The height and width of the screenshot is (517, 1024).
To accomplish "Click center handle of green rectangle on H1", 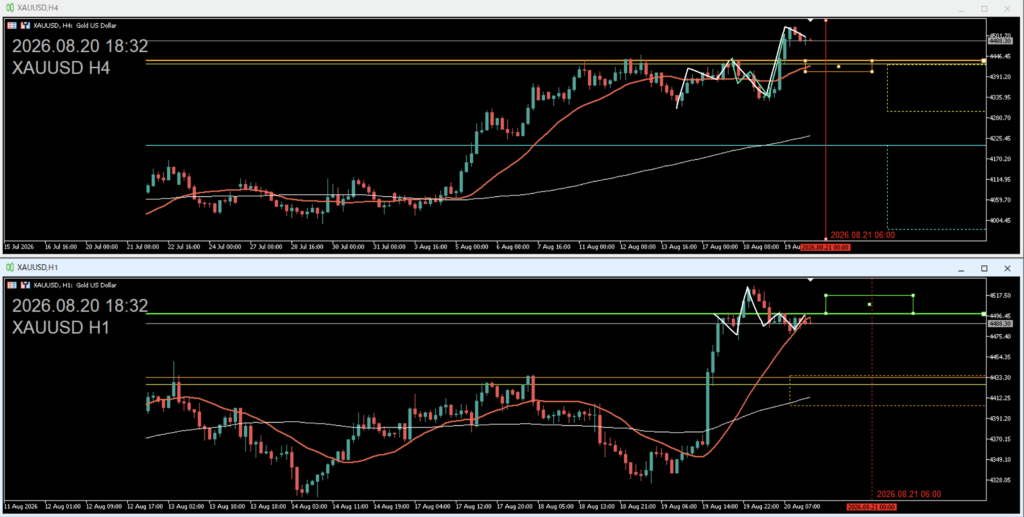I will 869,304.
